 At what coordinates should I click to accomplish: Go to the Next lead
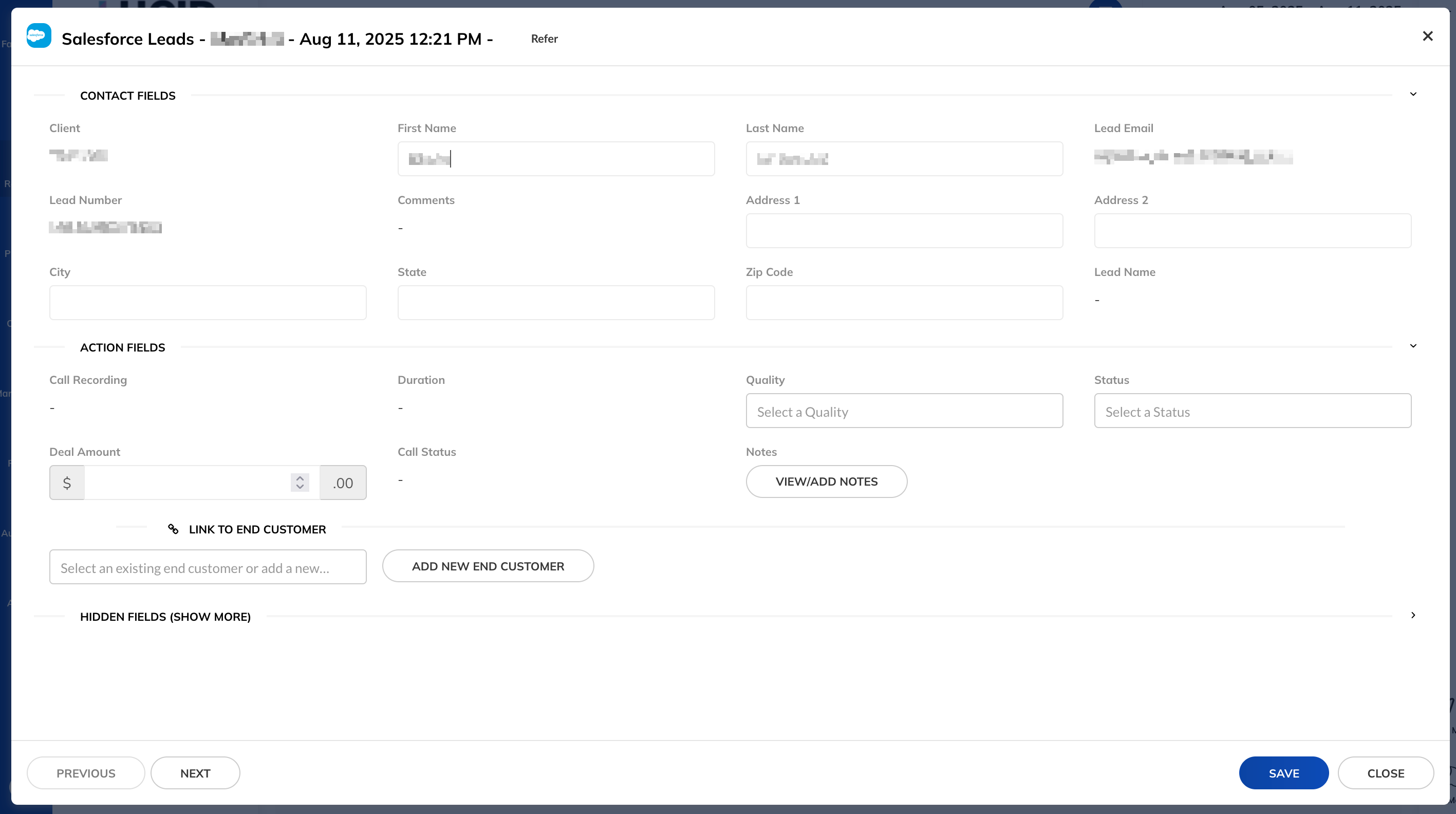tap(195, 773)
